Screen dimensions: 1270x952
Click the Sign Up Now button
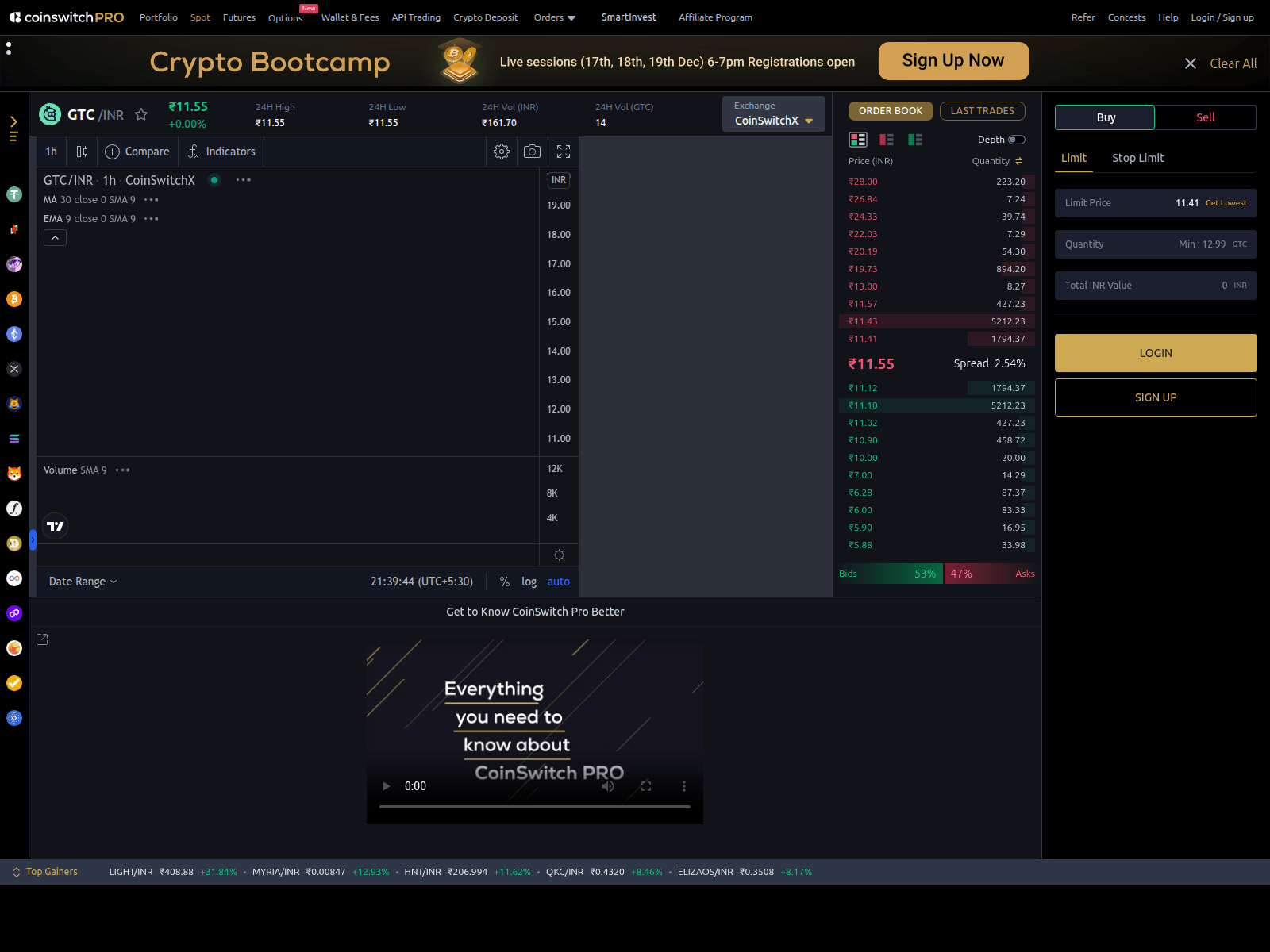pyautogui.click(x=953, y=61)
